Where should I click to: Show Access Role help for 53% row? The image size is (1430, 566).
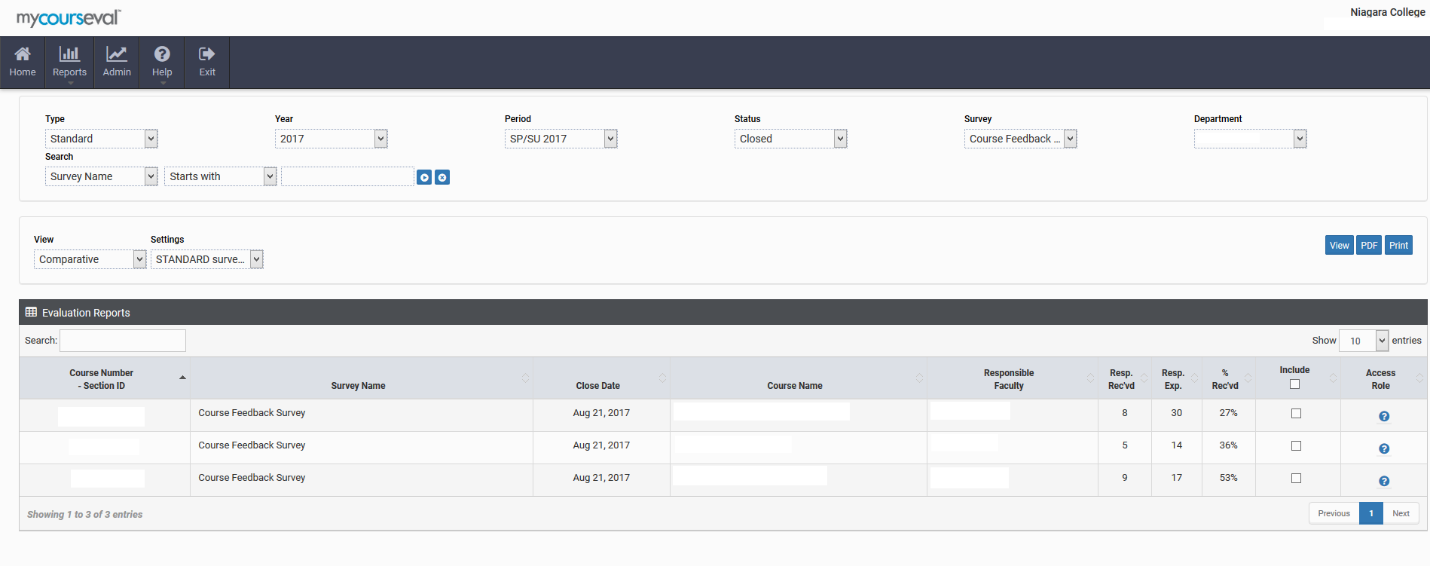click(x=1384, y=481)
